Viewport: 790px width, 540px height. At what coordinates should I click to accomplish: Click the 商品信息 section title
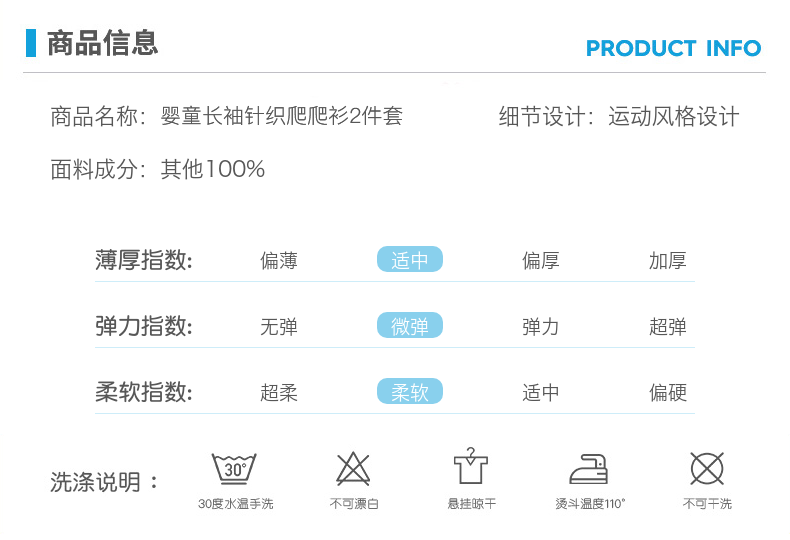click(x=103, y=43)
